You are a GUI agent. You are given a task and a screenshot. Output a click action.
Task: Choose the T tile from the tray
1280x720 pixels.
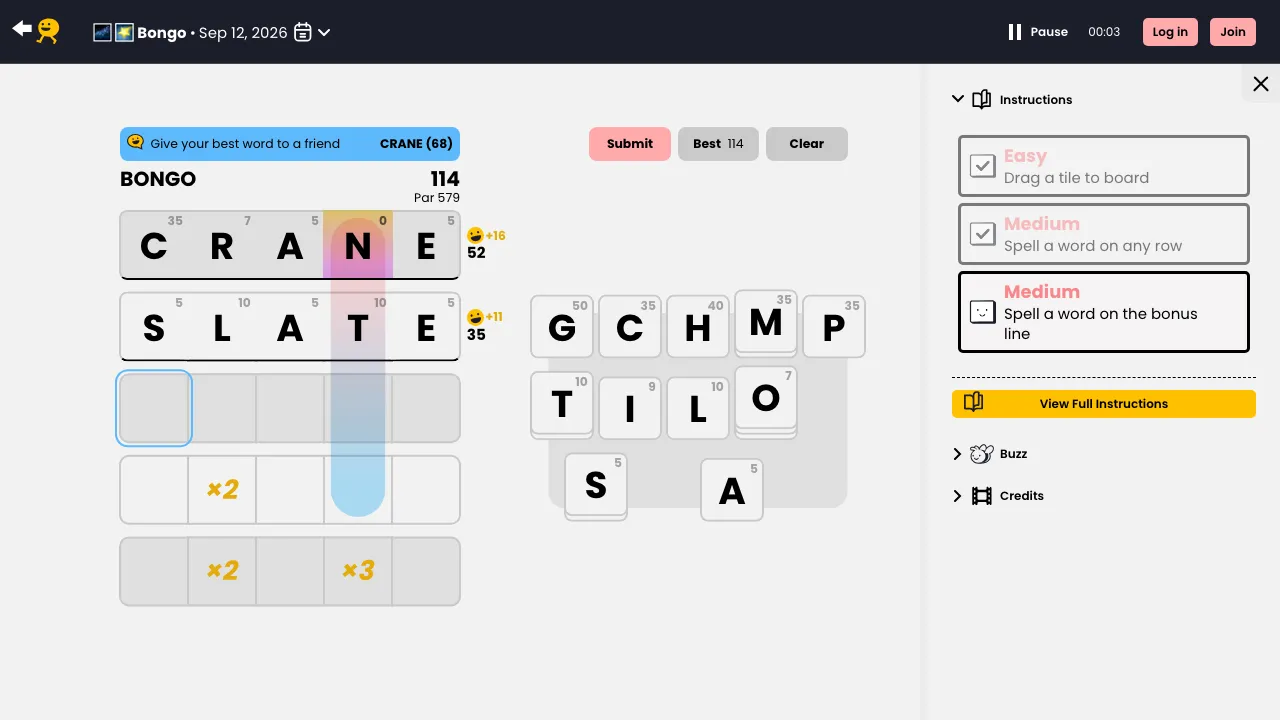pos(562,404)
